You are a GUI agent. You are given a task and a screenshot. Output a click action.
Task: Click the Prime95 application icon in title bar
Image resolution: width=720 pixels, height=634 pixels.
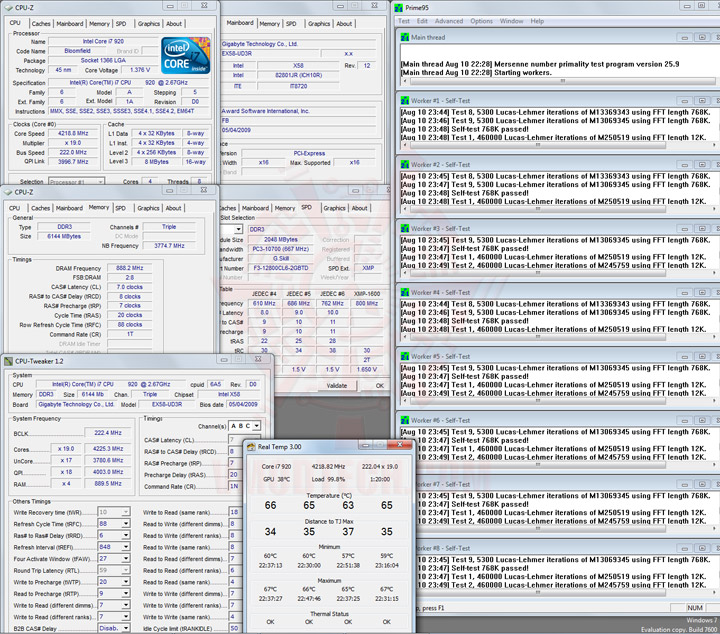point(400,7)
